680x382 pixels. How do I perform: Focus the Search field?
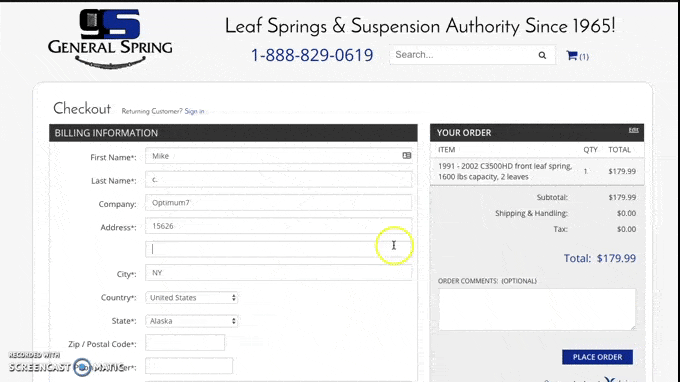(464, 55)
